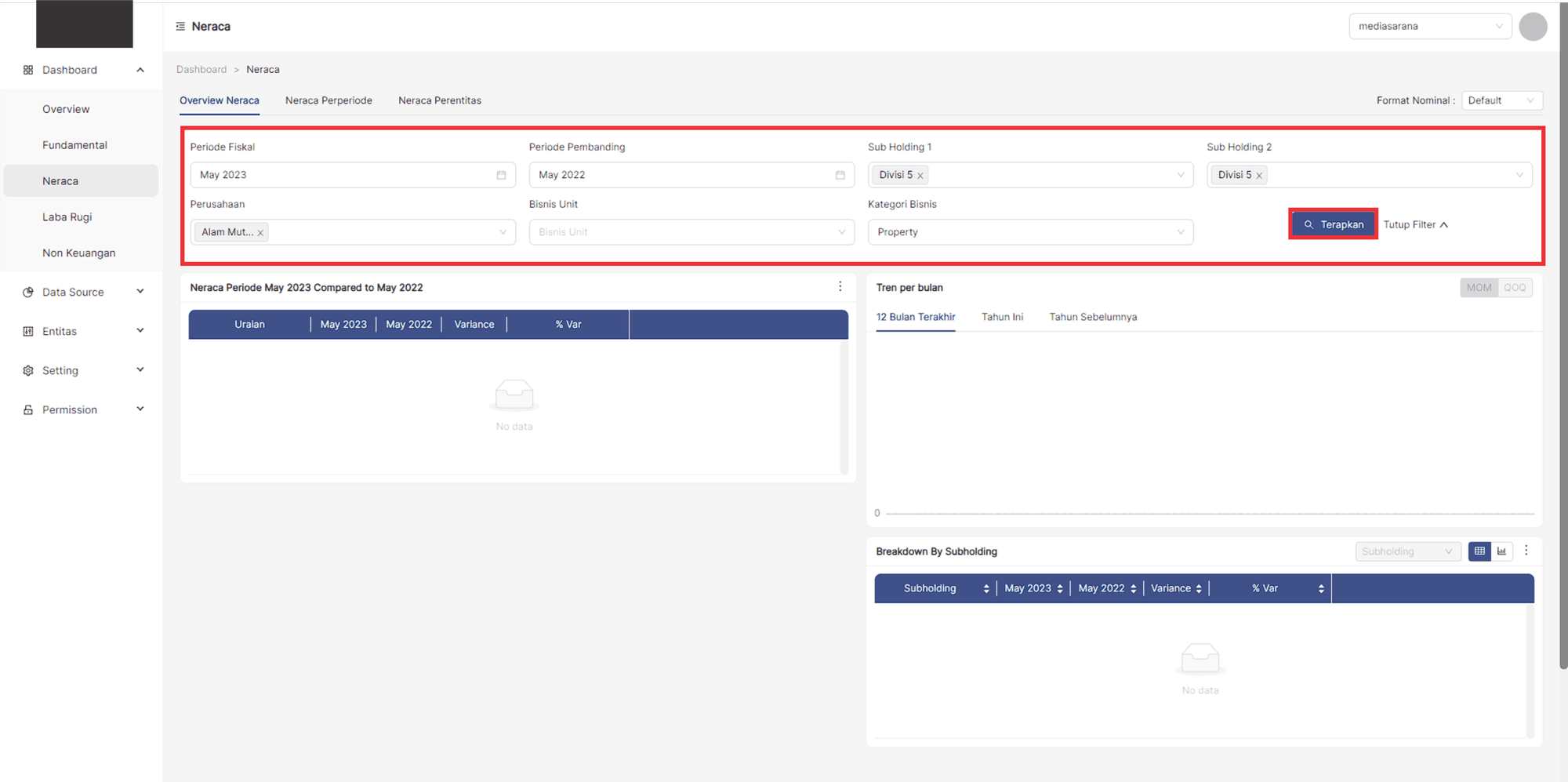Collapse filters with Tutup Filter
The width and height of the screenshot is (1568, 782).
tap(1415, 224)
